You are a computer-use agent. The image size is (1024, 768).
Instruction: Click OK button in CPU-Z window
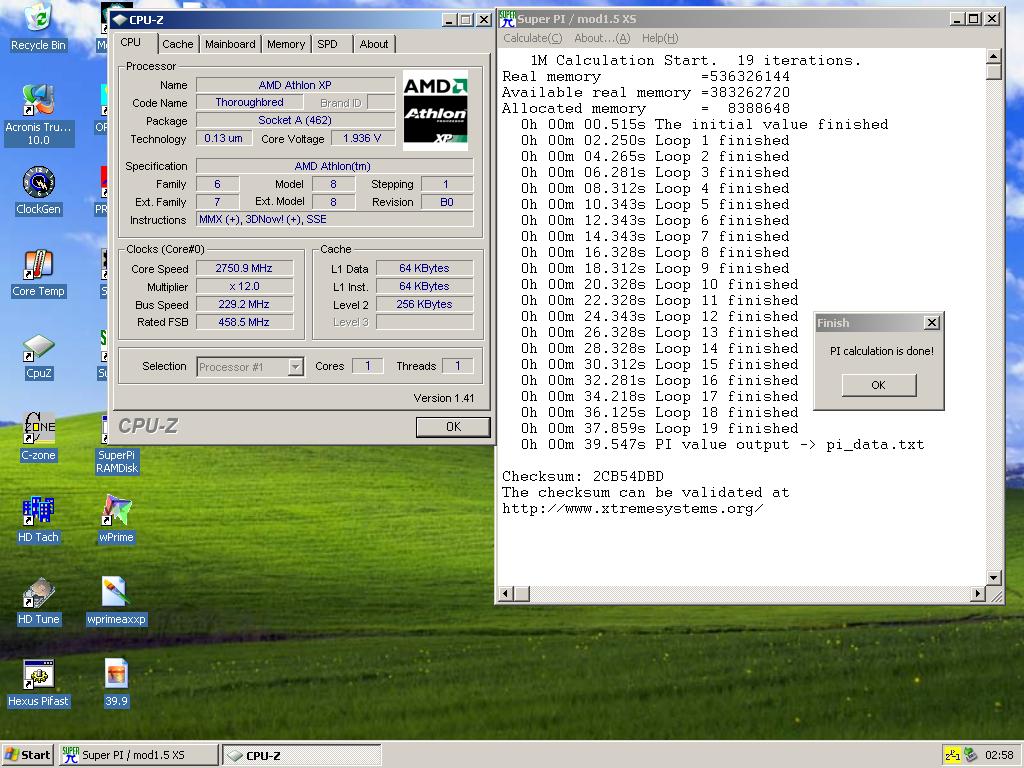point(453,426)
